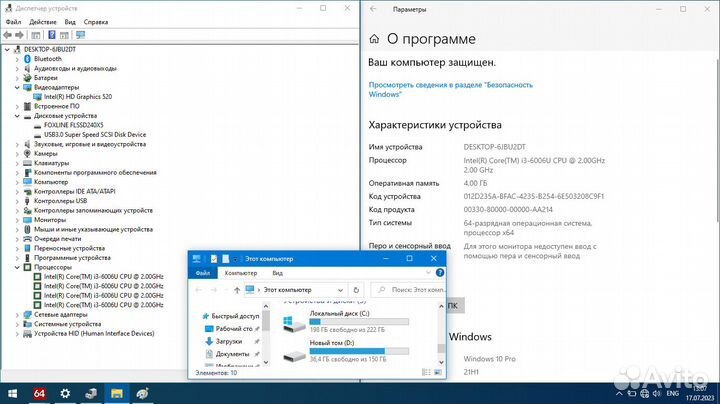Switch to large icons view in Explorer
This screenshot has height=404, width=720.
coord(438,372)
